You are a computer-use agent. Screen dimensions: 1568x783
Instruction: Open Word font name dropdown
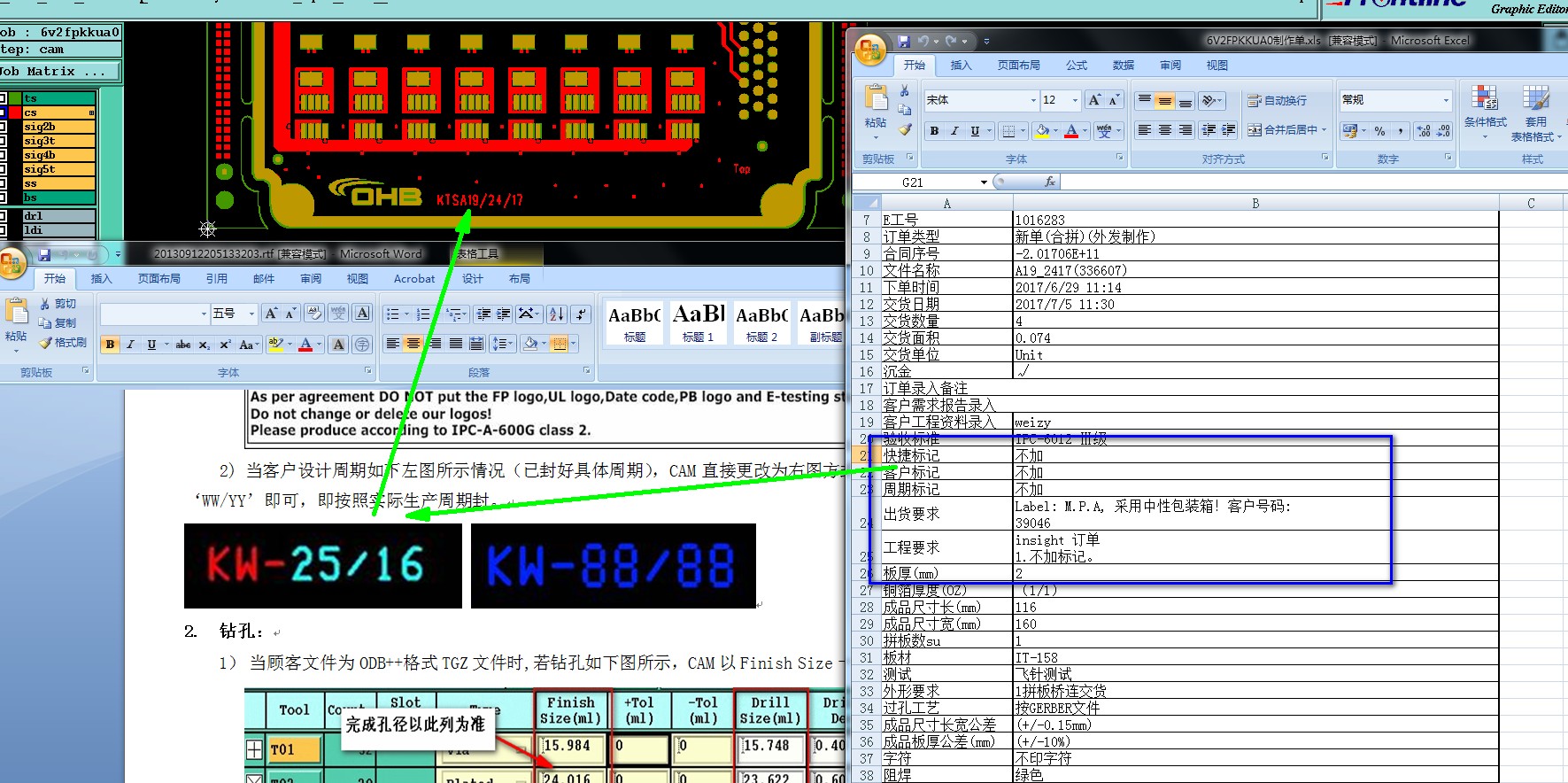204,314
